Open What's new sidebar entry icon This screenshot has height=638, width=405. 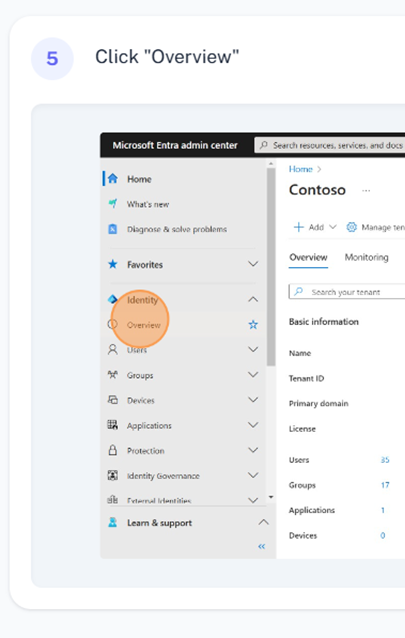click(113, 203)
